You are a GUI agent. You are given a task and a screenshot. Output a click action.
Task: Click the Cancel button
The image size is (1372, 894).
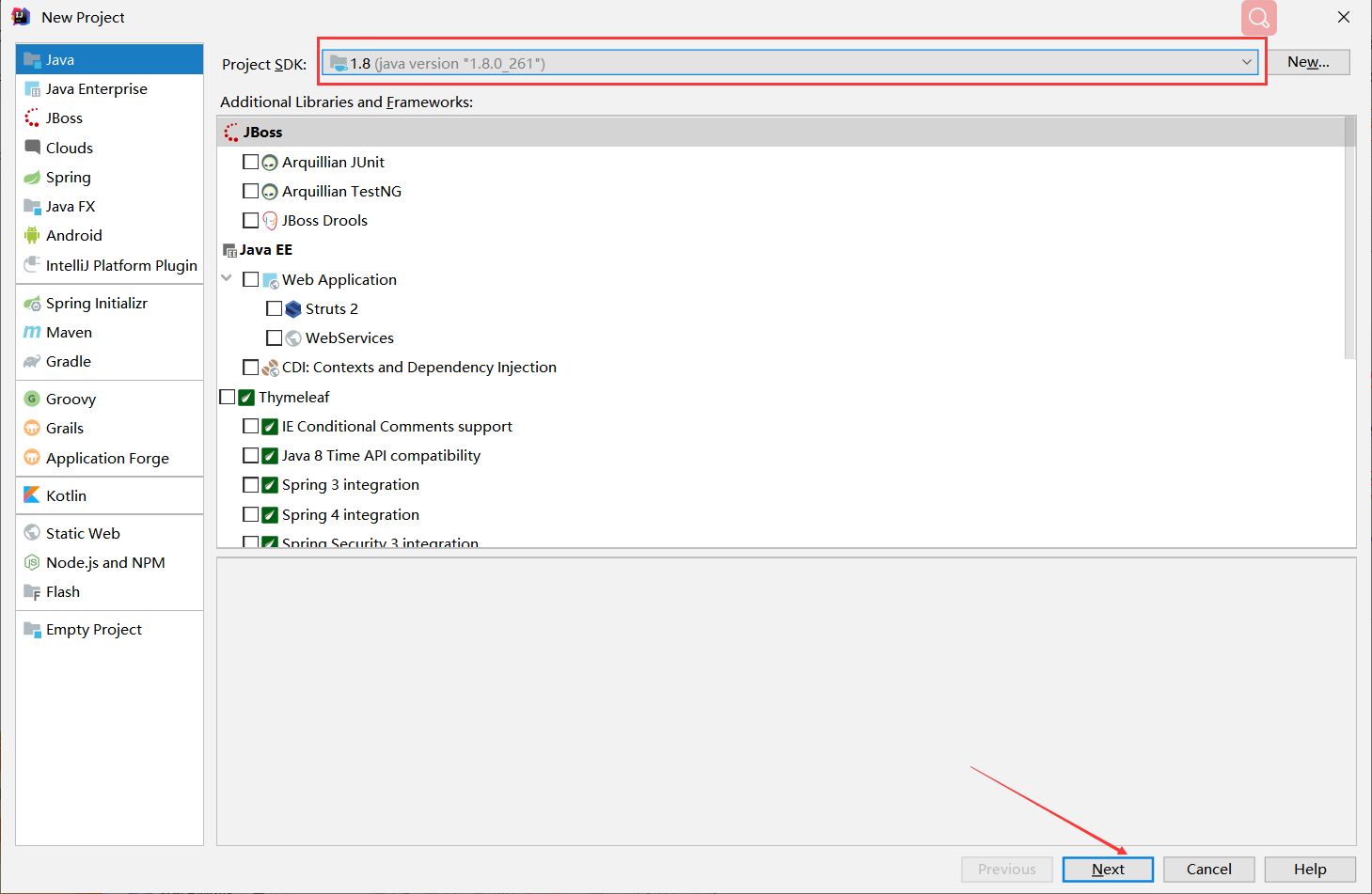1208,870
